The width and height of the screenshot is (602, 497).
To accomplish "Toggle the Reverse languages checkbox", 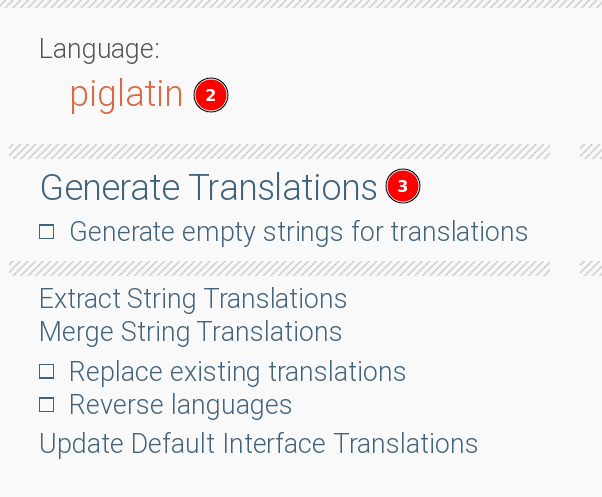I will coord(46,405).
